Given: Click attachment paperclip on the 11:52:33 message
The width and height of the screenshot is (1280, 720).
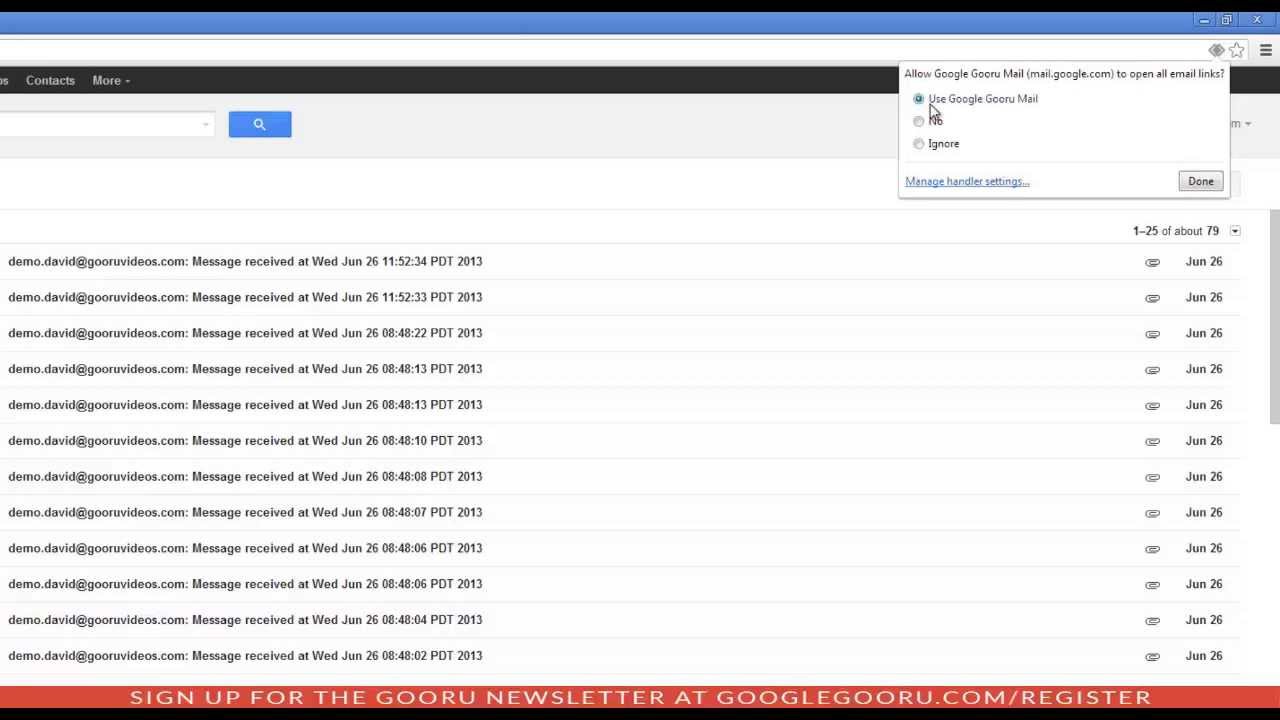Looking at the screenshot, I should coord(1152,298).
